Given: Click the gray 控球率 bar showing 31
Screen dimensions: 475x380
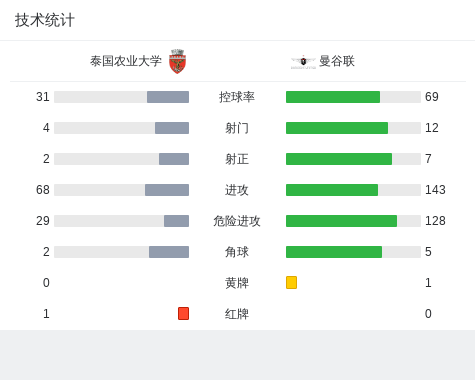Looking at the screenshot, I should click(168, 97).
